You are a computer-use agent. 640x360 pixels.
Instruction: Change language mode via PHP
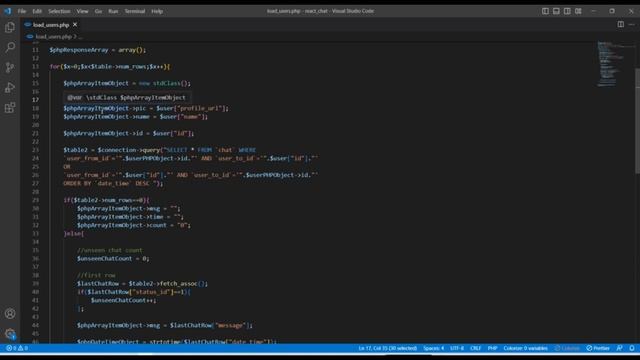(492, 348)
